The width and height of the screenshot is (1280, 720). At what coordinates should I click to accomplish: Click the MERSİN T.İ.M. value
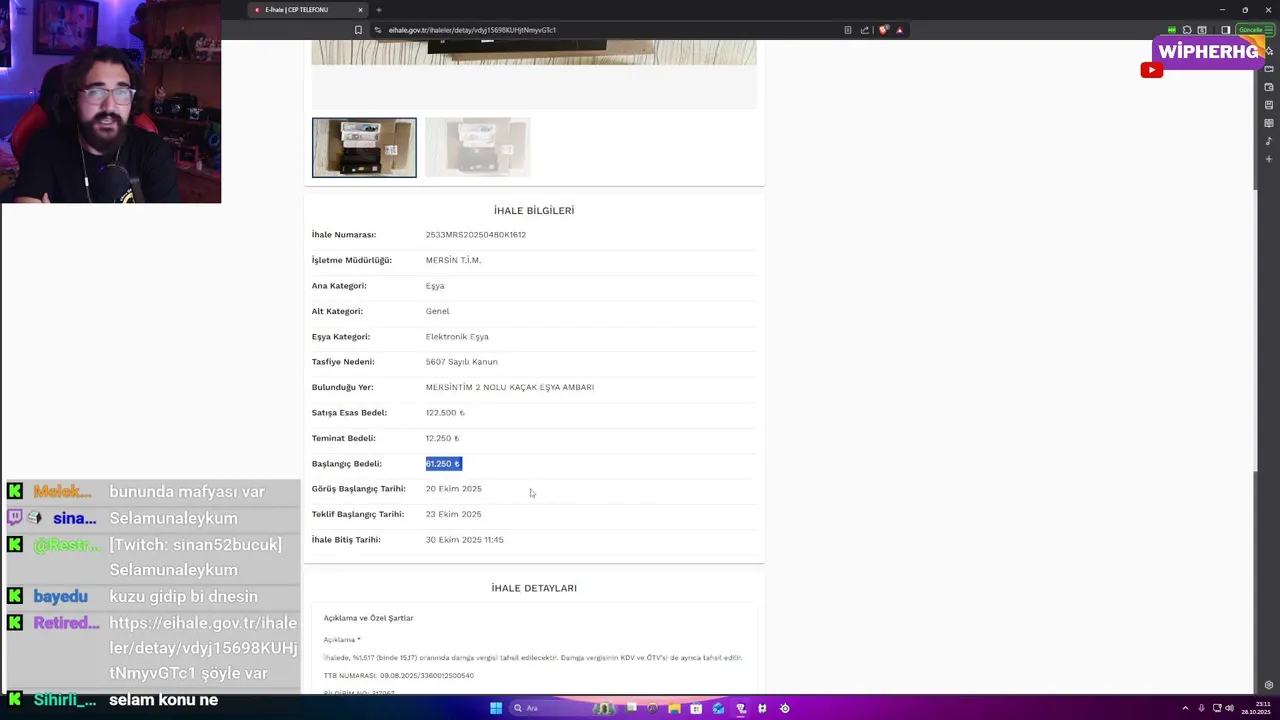[453, 260]
